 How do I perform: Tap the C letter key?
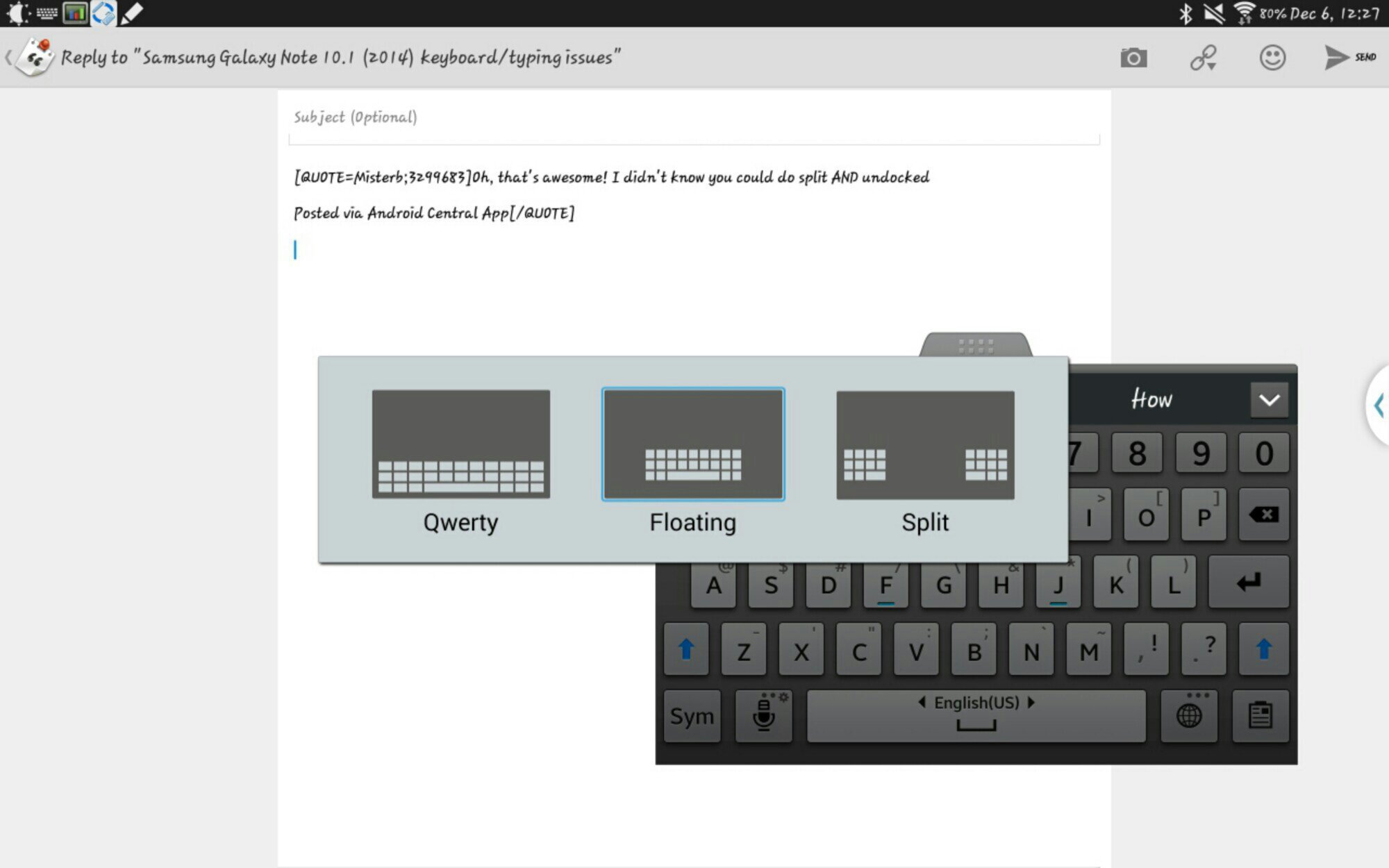[x=859, y=649]
